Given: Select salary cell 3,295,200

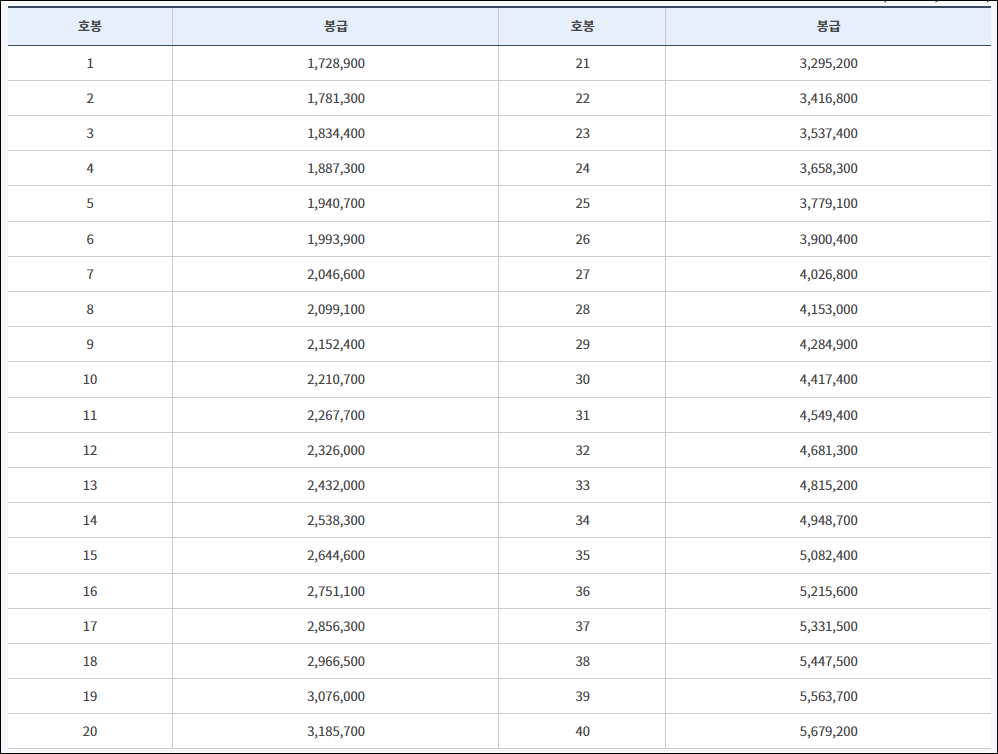Looking at the screenshot, I should pos(828,64).
